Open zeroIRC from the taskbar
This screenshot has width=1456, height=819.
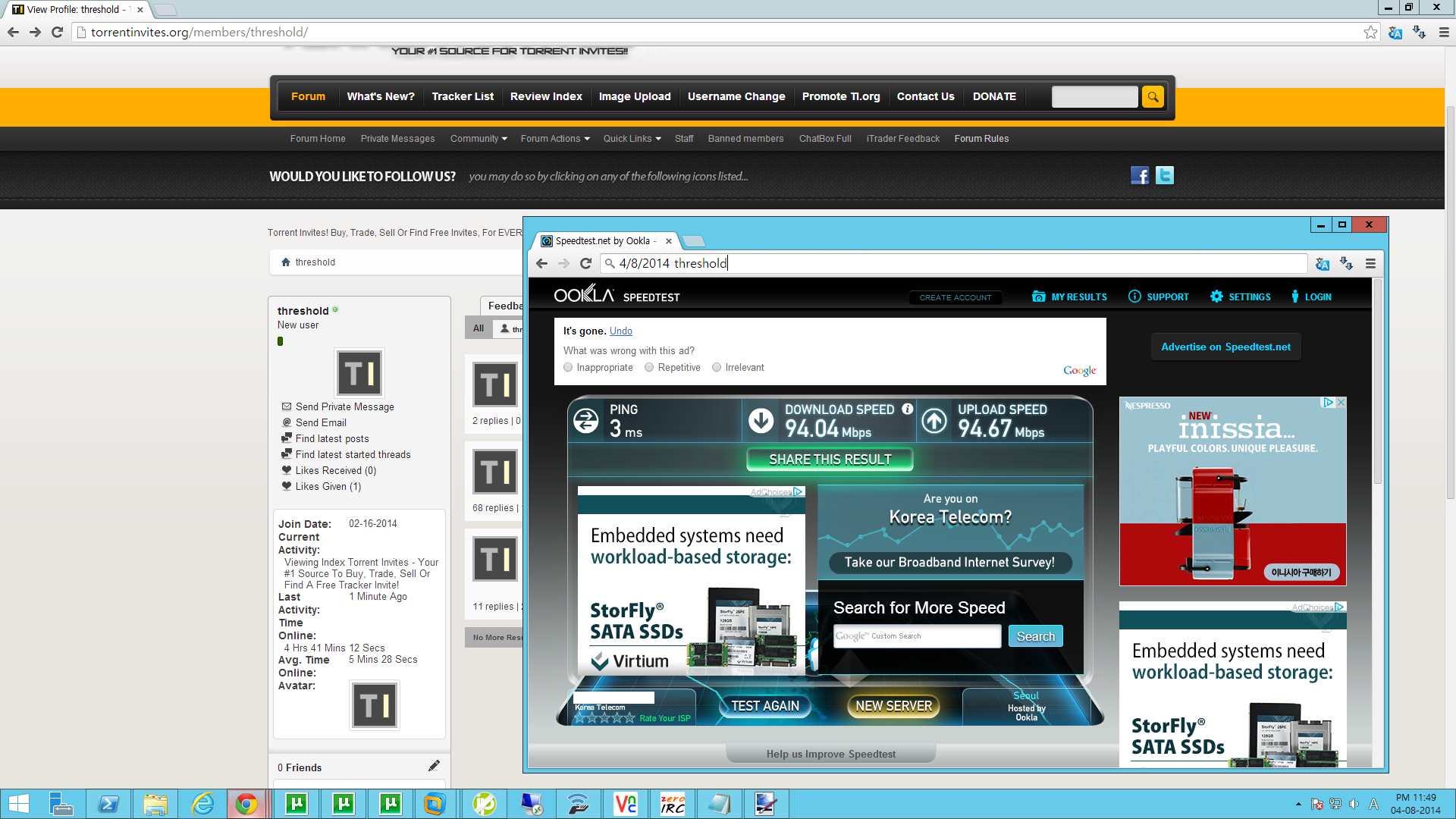[x=672, y=804]
